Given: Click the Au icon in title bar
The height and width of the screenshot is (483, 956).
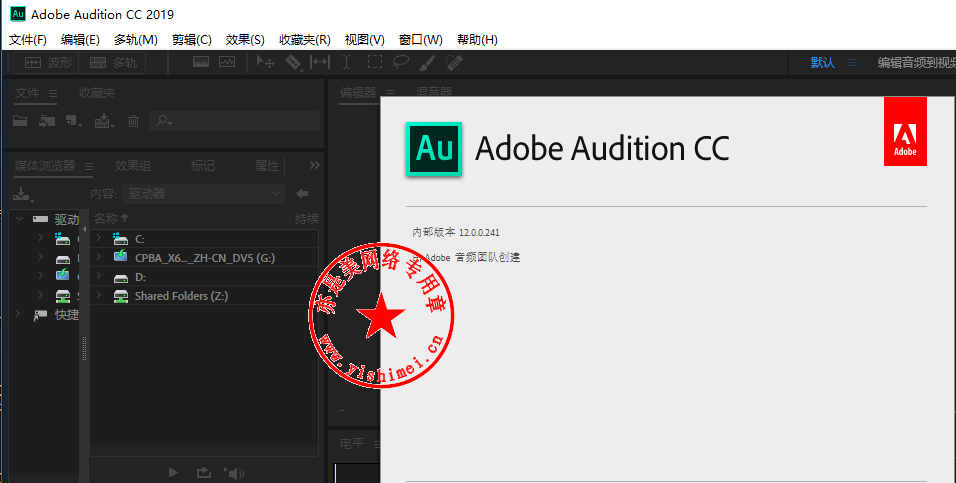Looking at the screenshot, I should click(x=18, y=13).
